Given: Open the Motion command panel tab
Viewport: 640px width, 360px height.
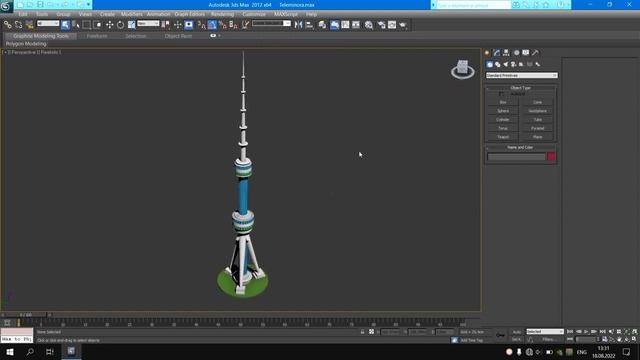Looking at the screenshot, I should pyautogui.click(x=516, y=53).
